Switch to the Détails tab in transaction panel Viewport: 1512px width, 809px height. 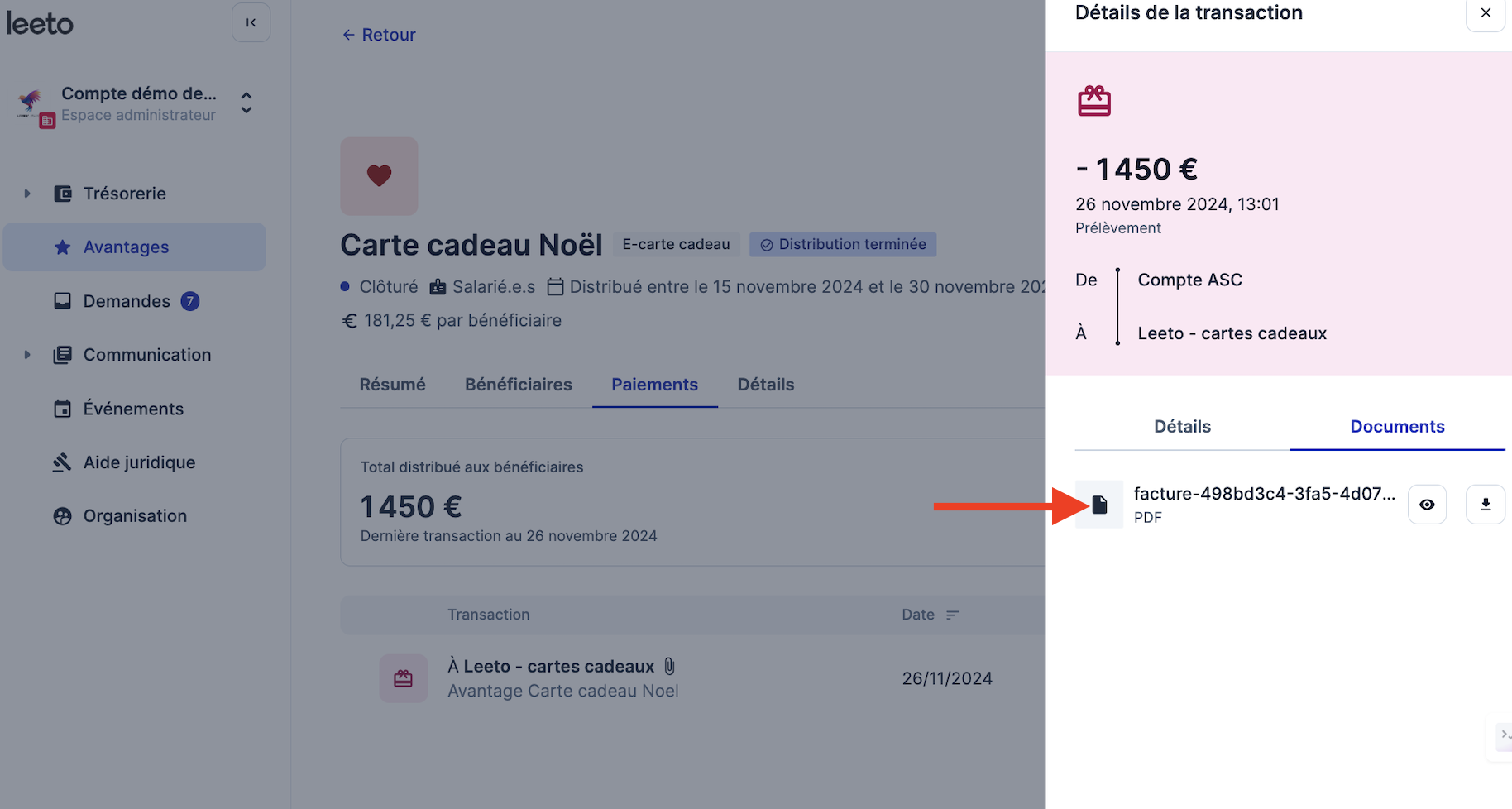[x=1182, y=427]
